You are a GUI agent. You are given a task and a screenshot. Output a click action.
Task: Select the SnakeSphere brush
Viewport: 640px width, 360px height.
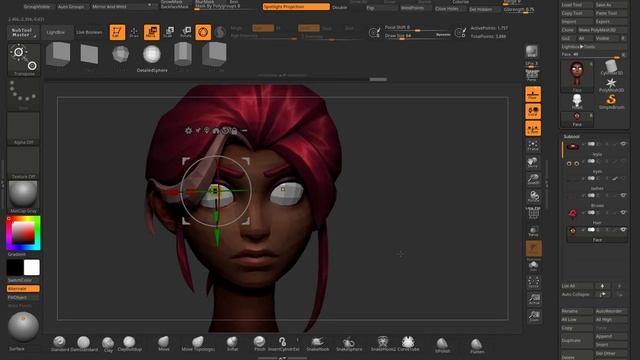[x=349, y=344]
